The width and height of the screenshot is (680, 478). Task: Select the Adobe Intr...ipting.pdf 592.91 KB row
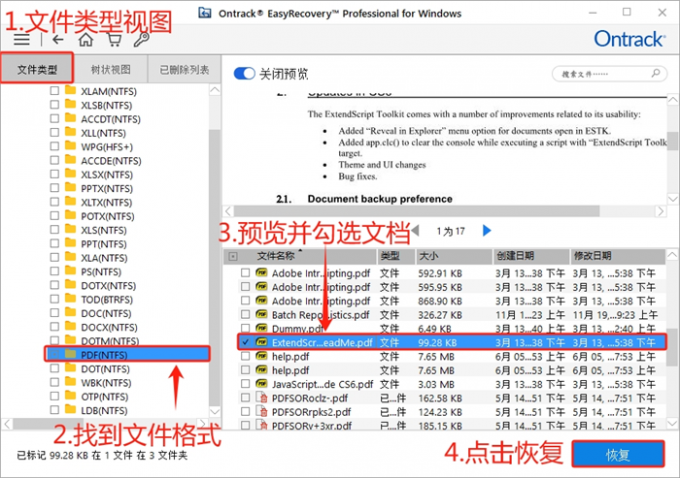click(x=451, y=273)
